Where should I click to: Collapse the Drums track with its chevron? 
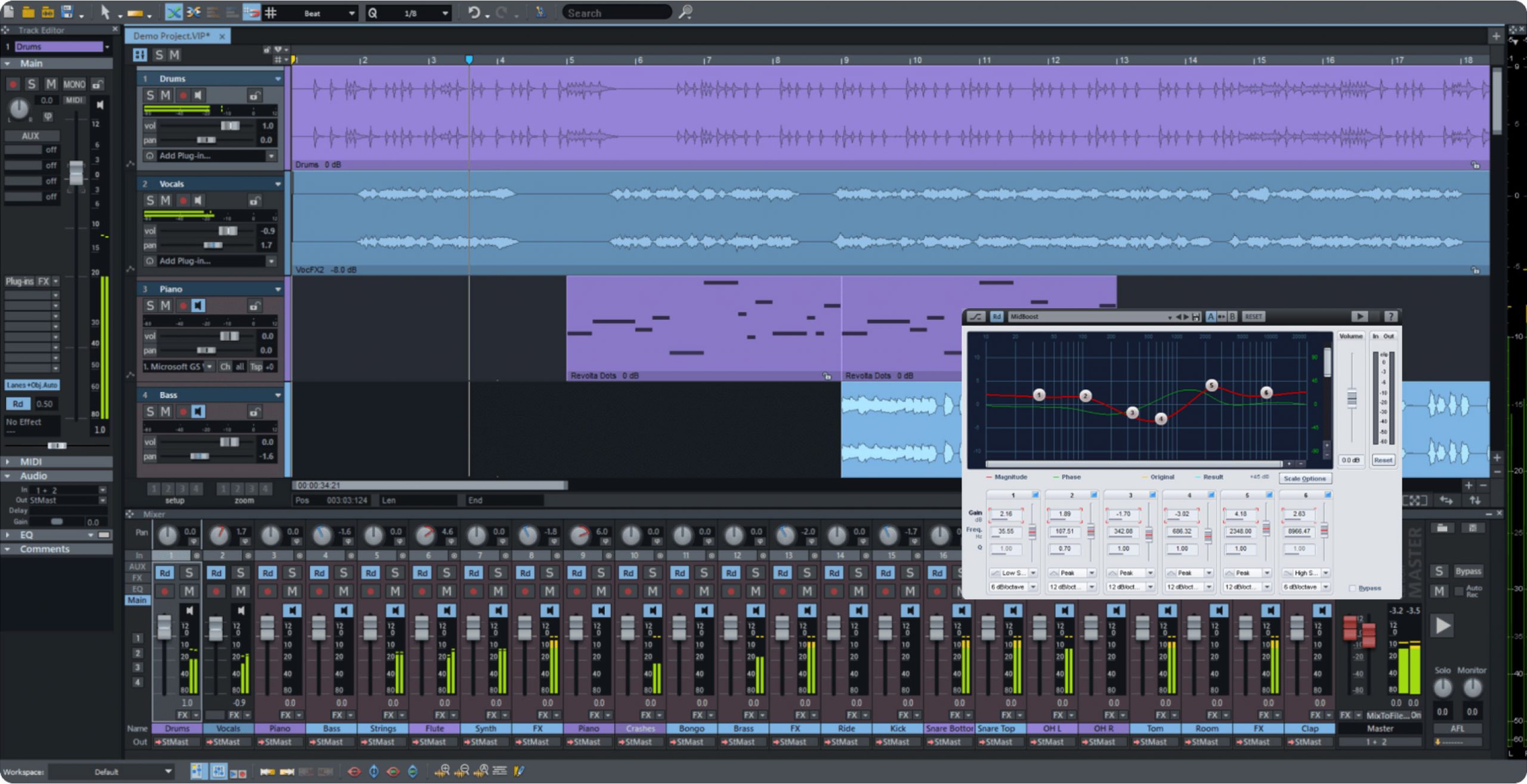pos(278,78)
